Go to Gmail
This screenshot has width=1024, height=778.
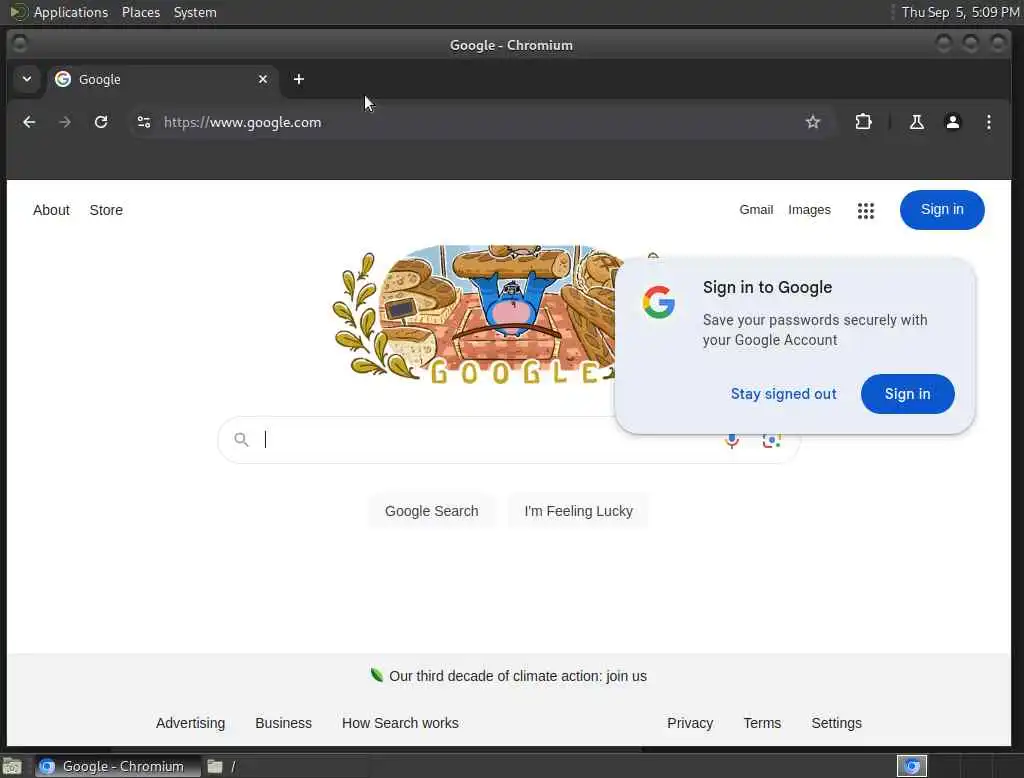(756, 210)
